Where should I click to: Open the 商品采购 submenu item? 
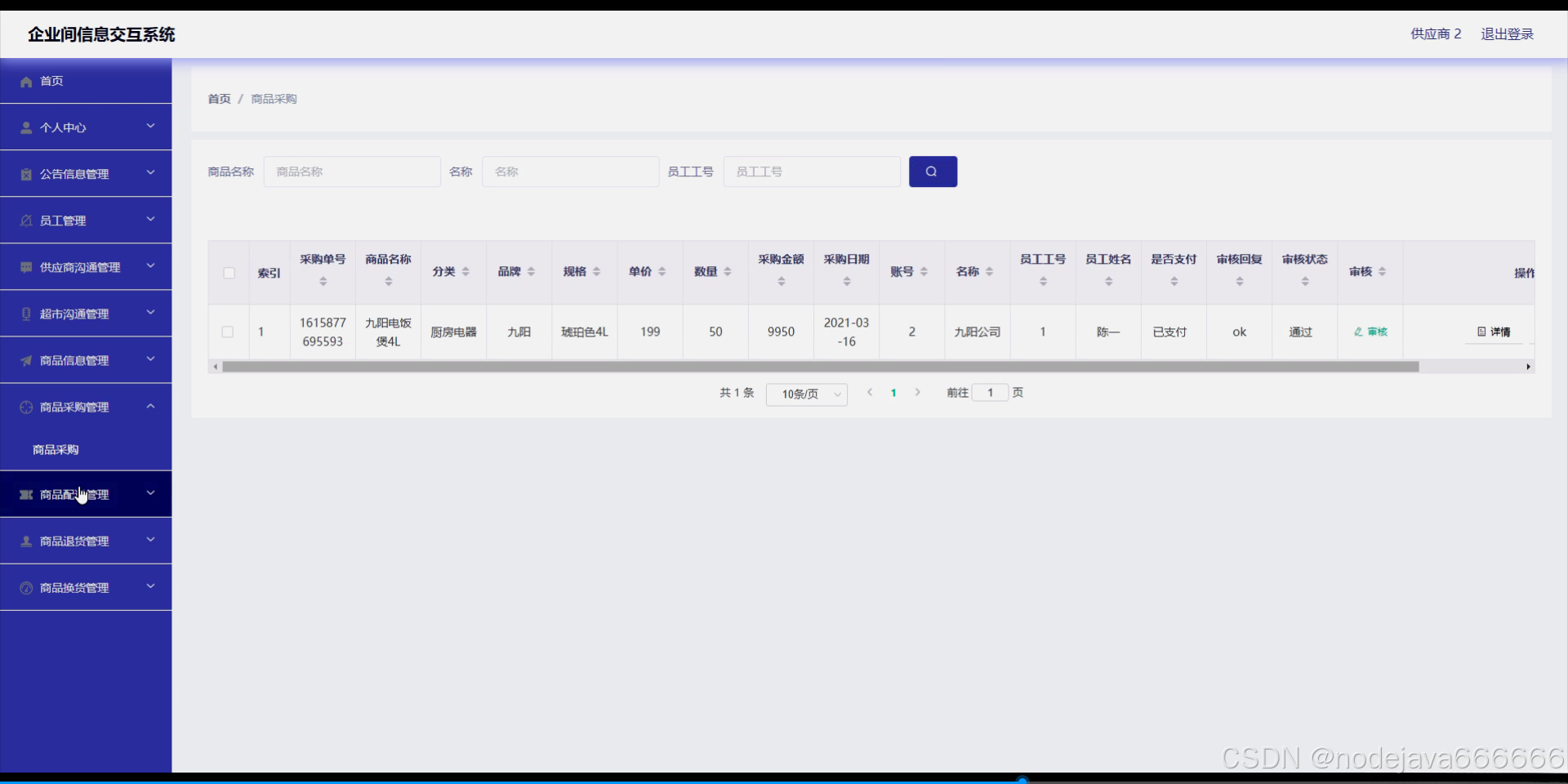coord(86,450)
